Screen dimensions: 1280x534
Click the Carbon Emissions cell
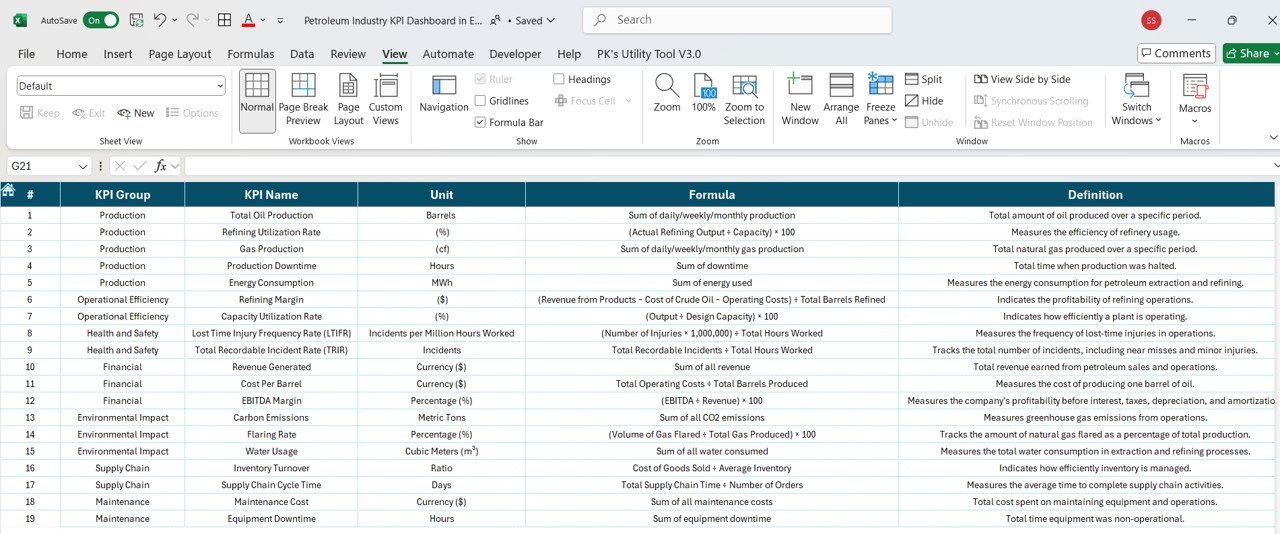tap(271, 418)
